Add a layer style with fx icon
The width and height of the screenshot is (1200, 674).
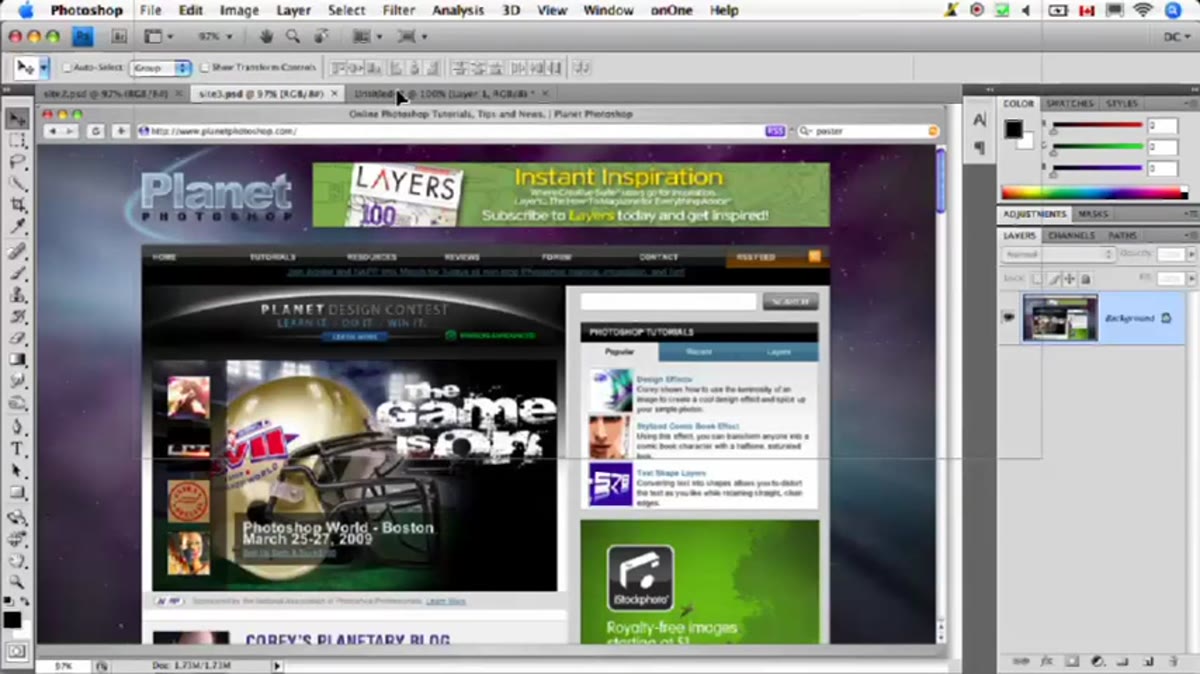(1047, 661)
